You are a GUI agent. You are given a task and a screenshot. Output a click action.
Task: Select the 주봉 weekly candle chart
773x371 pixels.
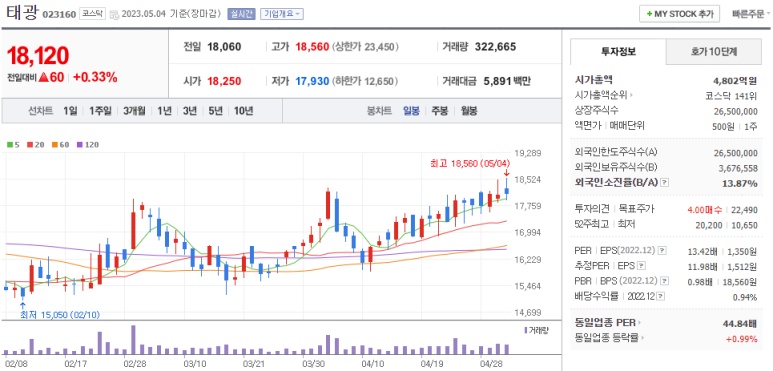point(439,111)
